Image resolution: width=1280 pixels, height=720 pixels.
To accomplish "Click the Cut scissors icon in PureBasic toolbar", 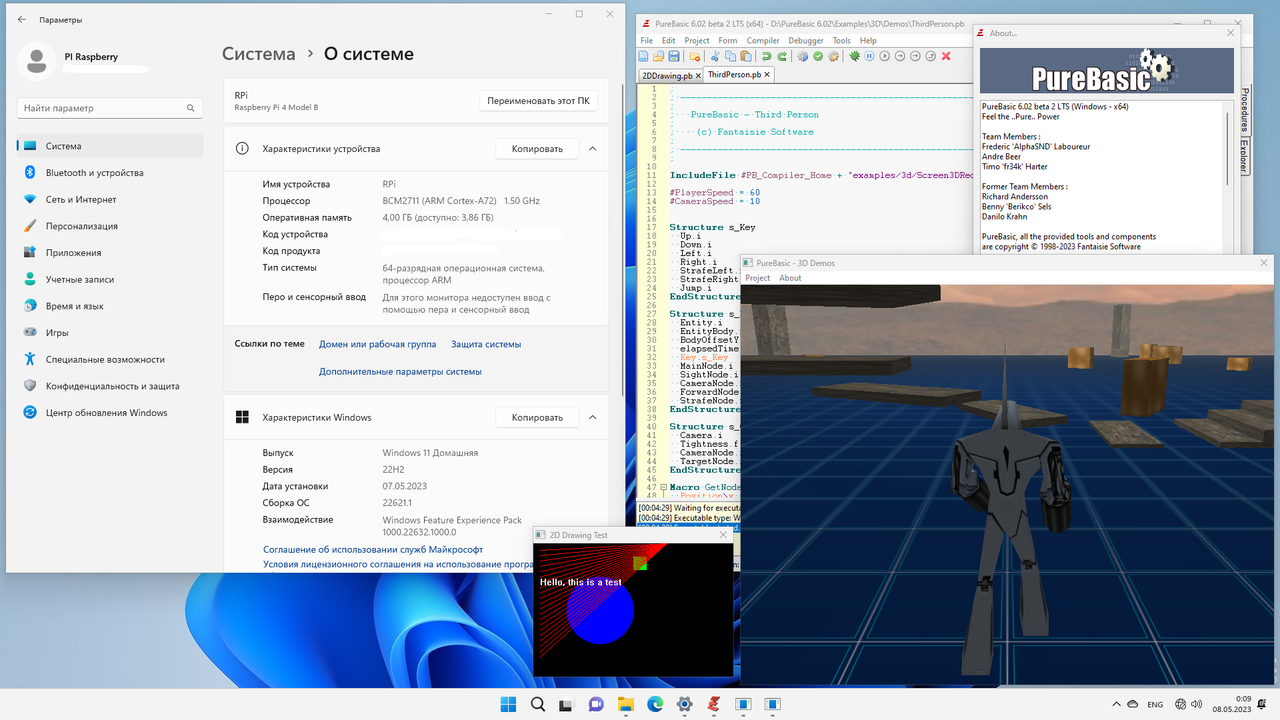I will tap(715, 56).
